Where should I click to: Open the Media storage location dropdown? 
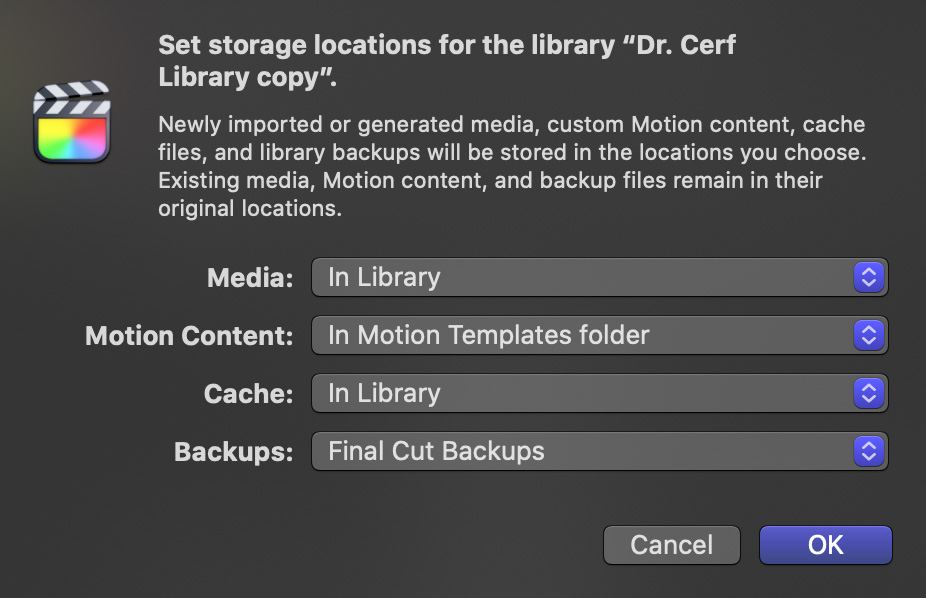coord(599,277)
